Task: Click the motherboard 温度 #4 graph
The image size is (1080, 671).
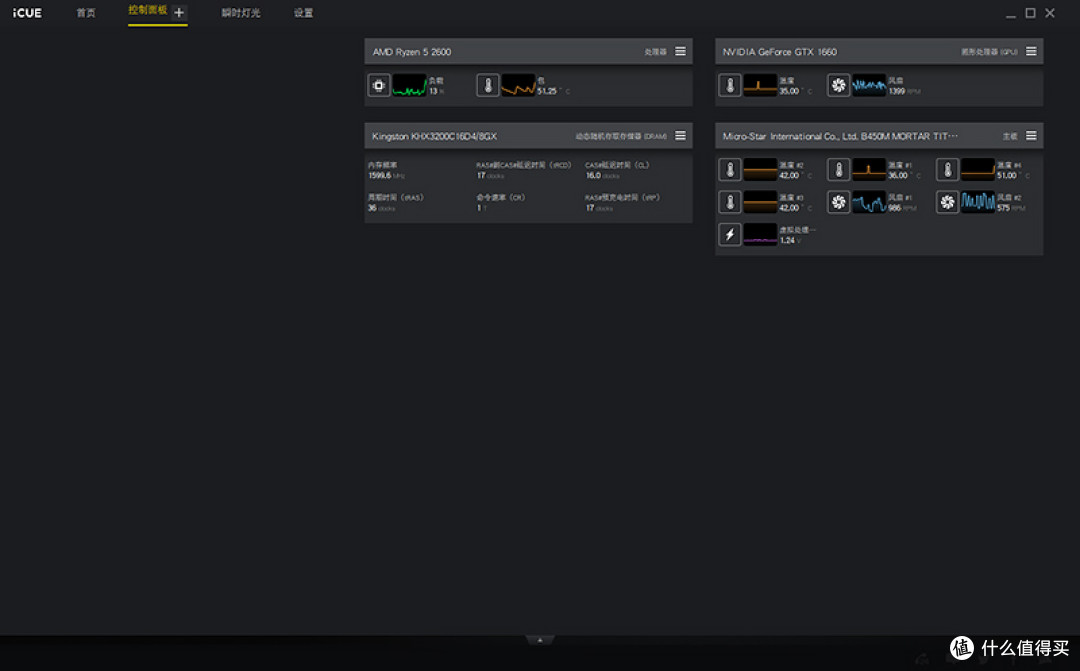Action: [x=978, y=169]
